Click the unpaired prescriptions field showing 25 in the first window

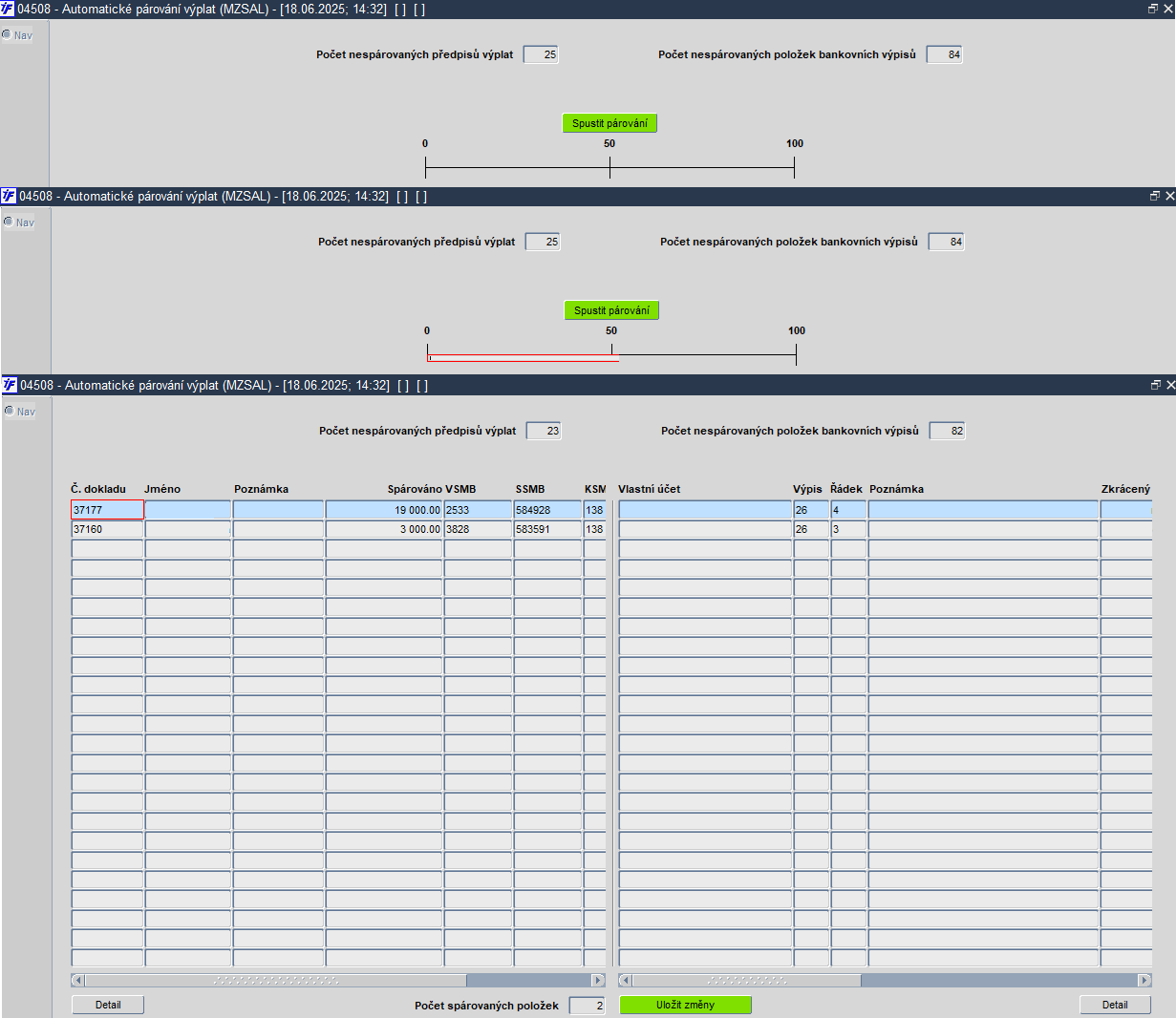(x=541, y=54)
